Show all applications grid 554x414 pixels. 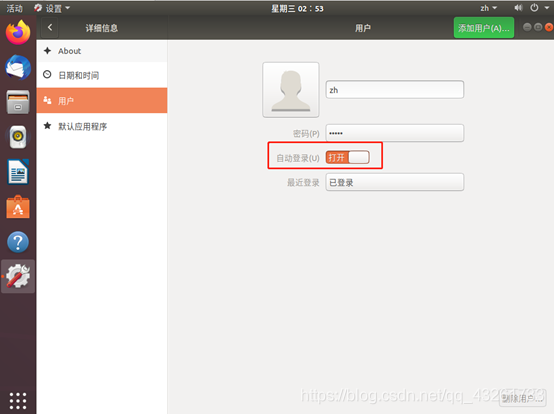tap(18, 401)
